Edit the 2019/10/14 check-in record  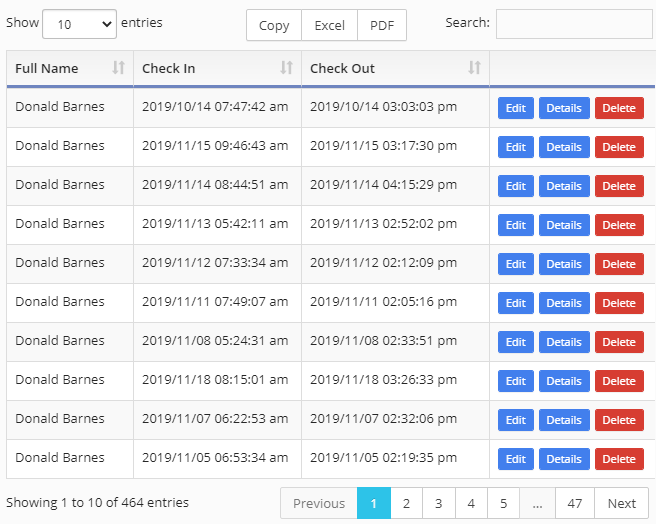tap(515, 108)
